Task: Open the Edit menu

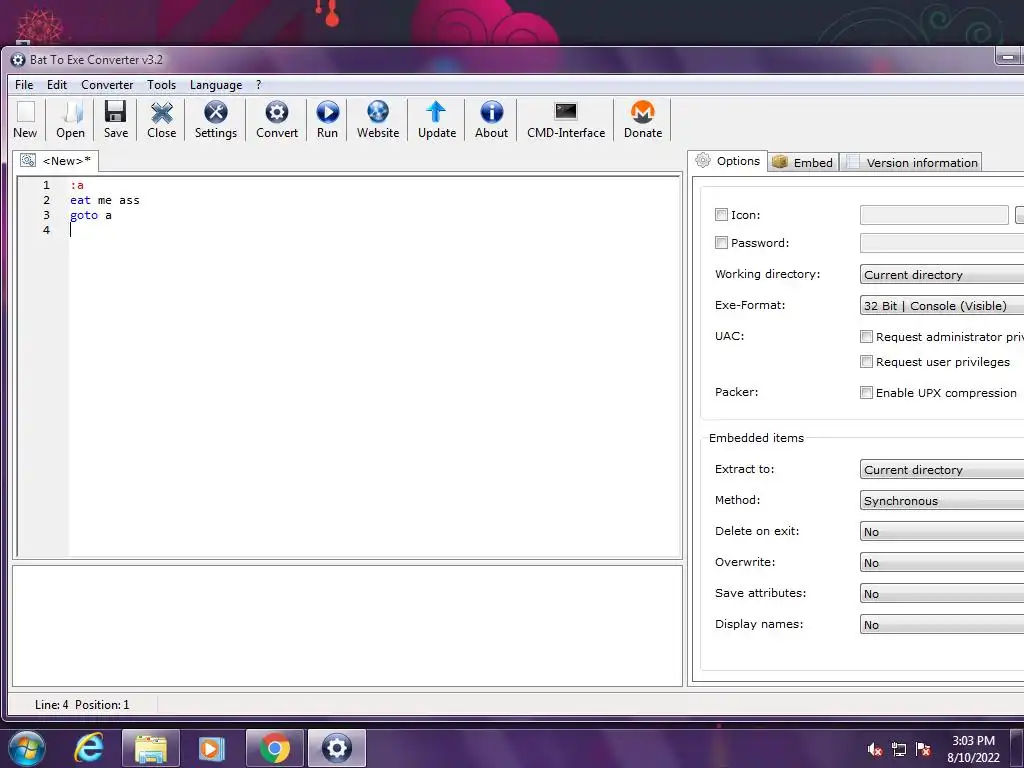Action: click(x=57, y=85)
